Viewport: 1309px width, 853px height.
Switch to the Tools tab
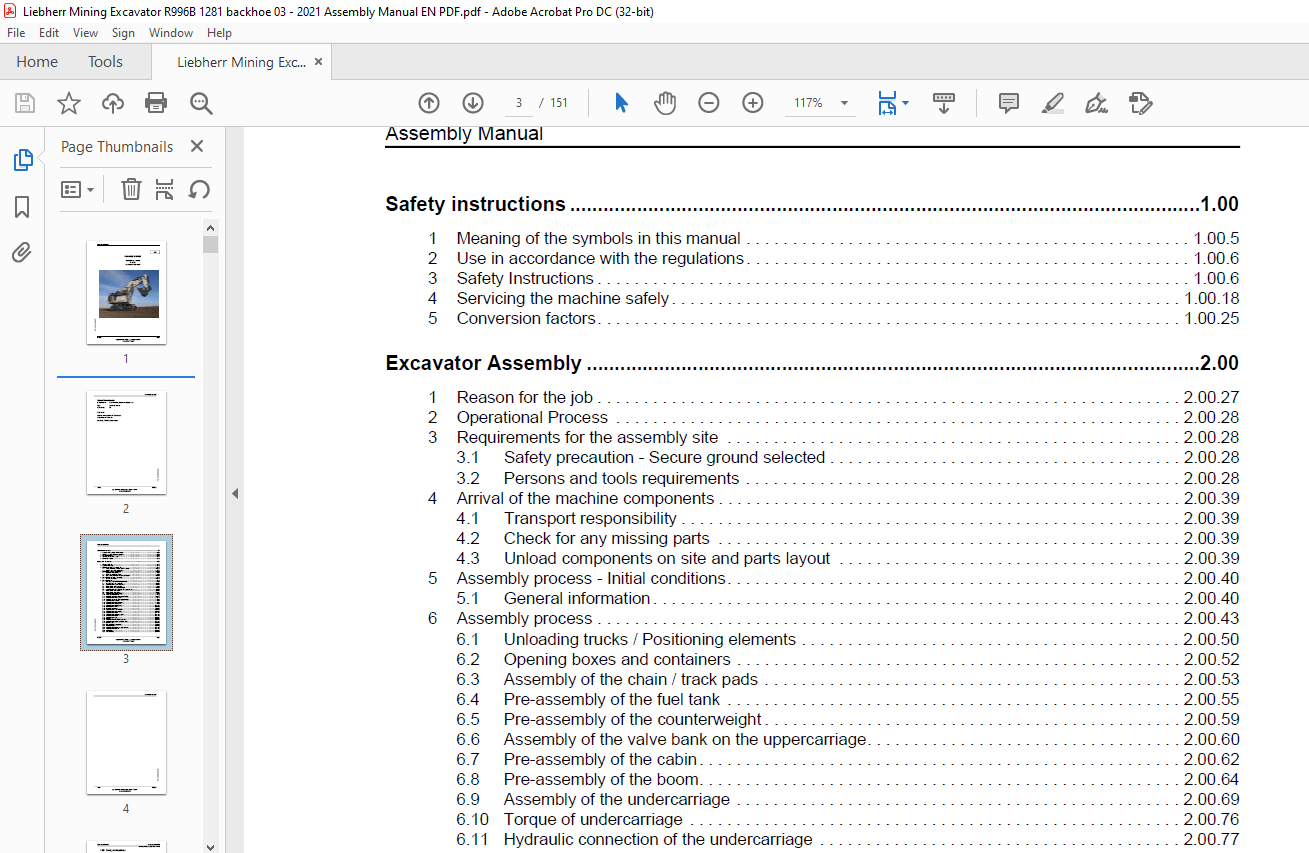pos(105,62)
